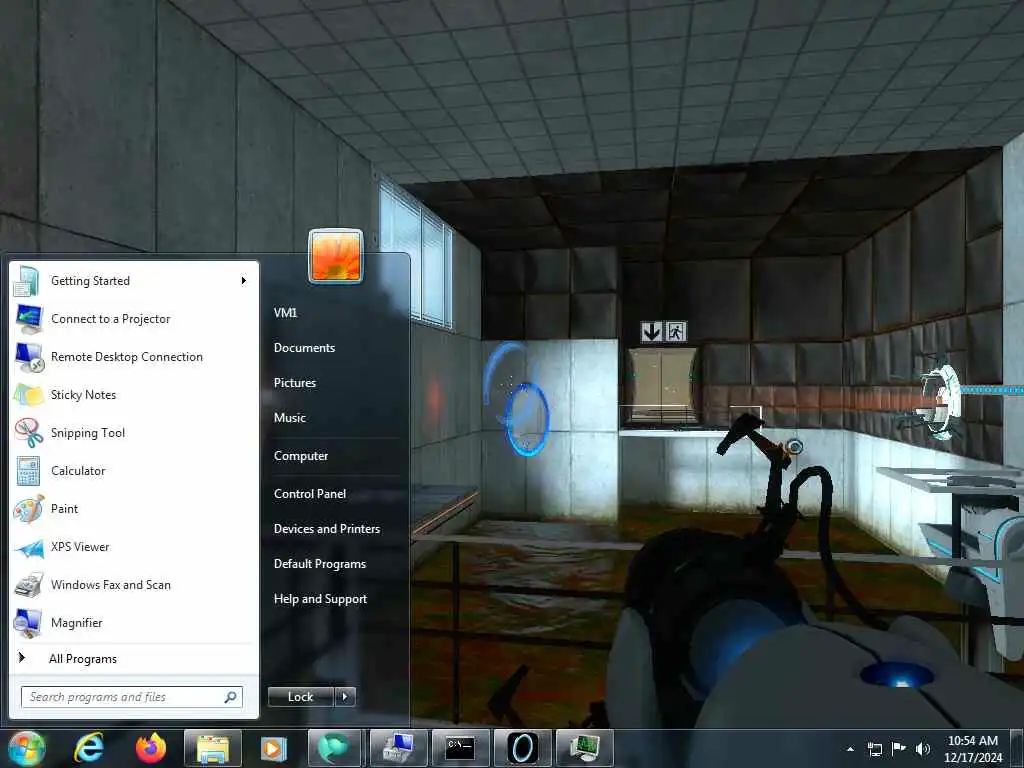Switch to the green-screen monitor taskbar app
This screenshot has width=1024, height=768.
pos(584,748)
